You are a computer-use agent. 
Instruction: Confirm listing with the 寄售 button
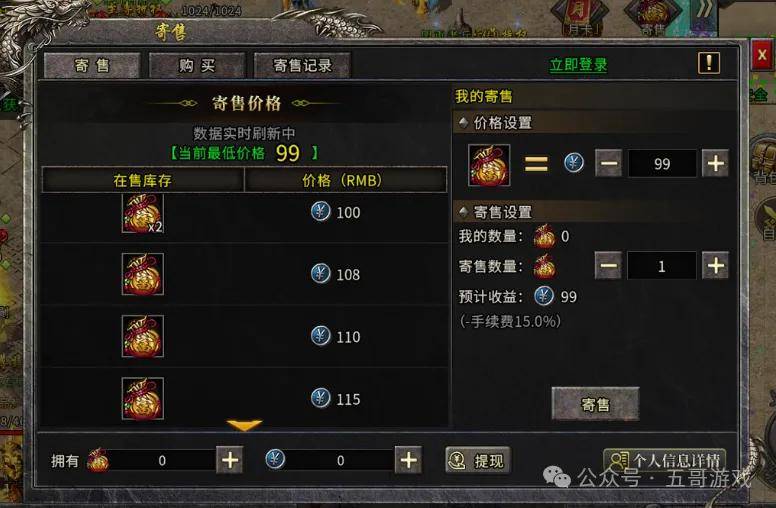[x=595, y=405]
